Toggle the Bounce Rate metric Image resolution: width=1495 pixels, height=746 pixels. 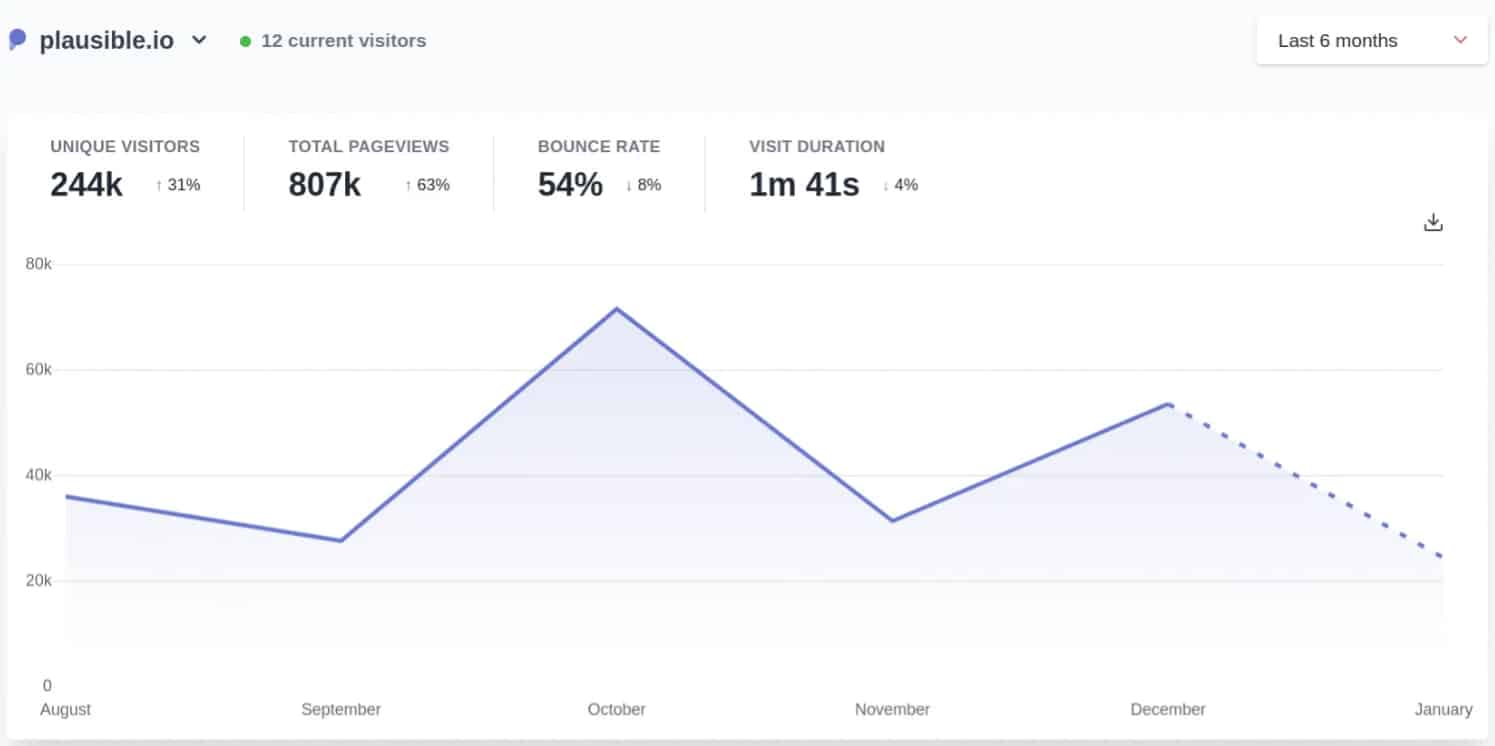coord(598,166)
